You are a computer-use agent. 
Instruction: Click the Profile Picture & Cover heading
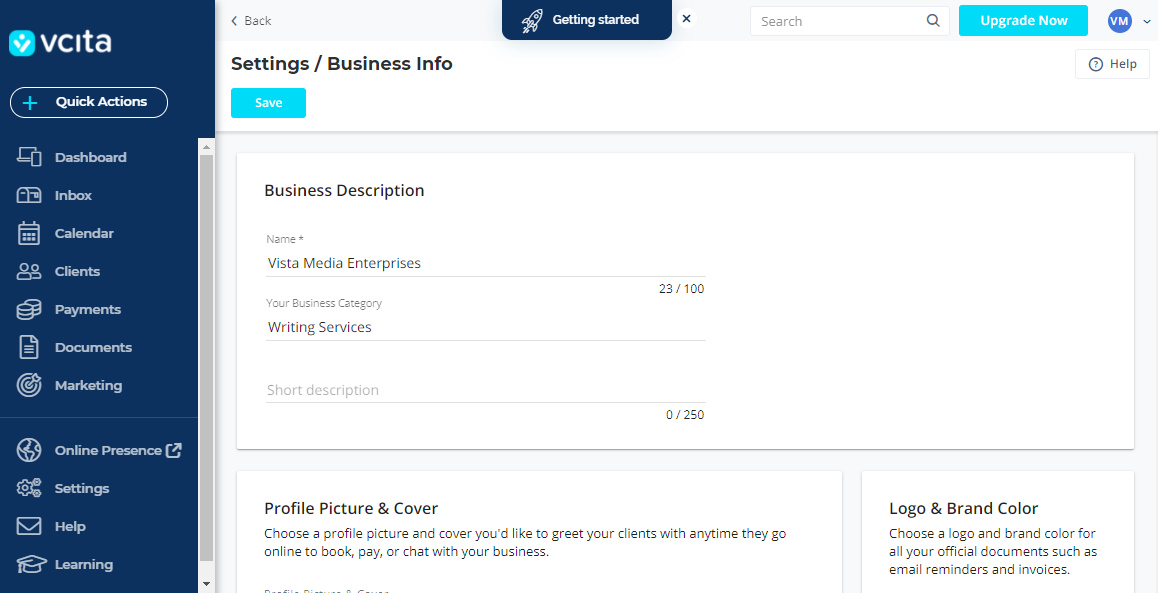tap(351, 508)
